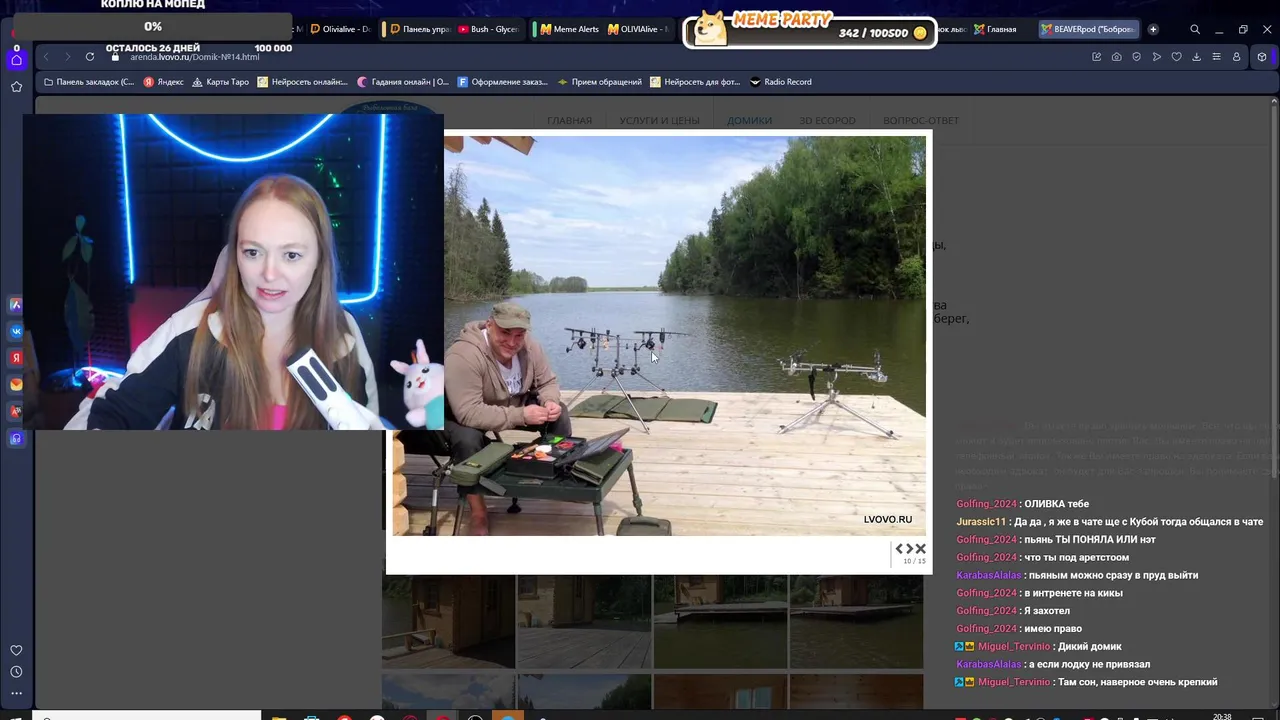Open the tab search magnifier icon
Viewport: 1280px width, 720px height.
[1195, 29]
